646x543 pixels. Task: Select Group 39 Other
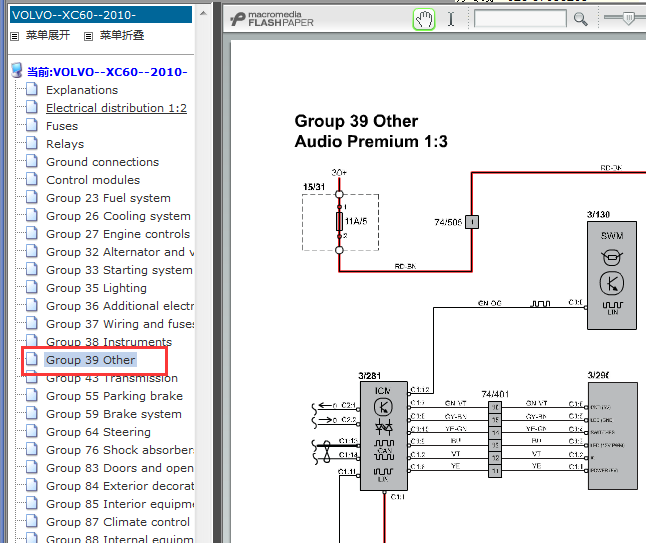(x=90, y=360)
